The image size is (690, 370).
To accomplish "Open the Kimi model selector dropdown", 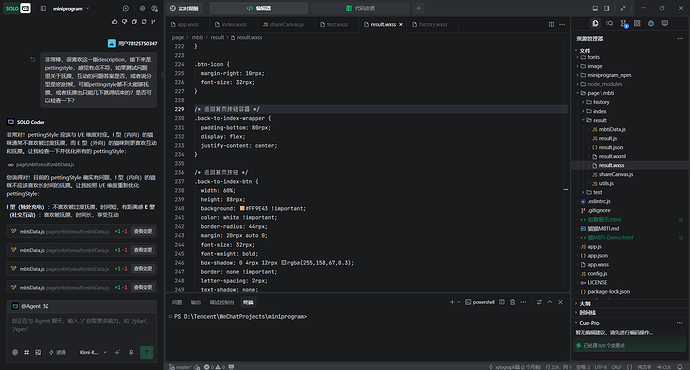I will click(x=93, y=352).
